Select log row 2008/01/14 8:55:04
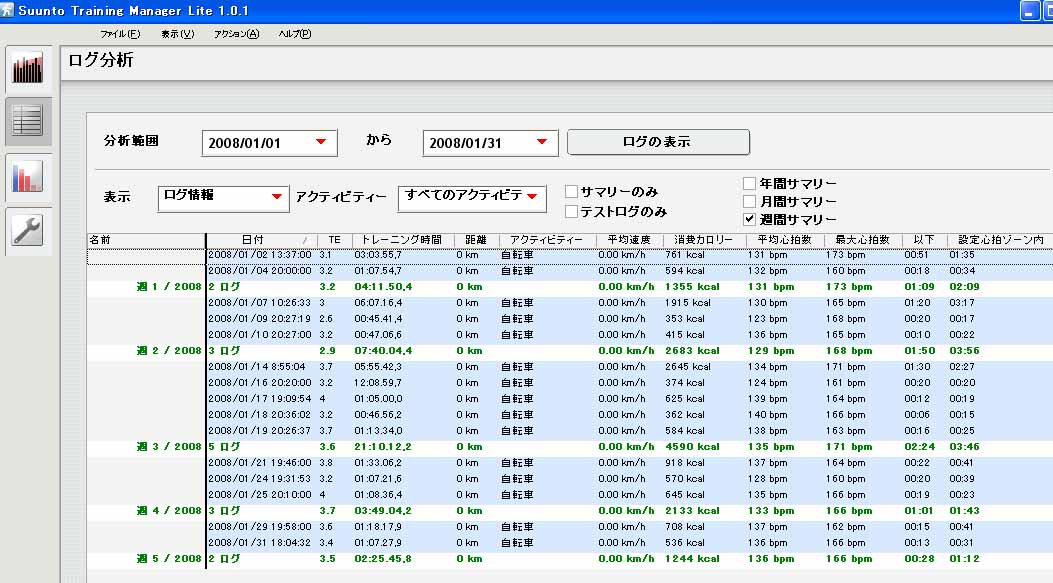Image resolution: width=1053 pixels, height=583 pixels. pyautogui.click(x=569, y=367)
